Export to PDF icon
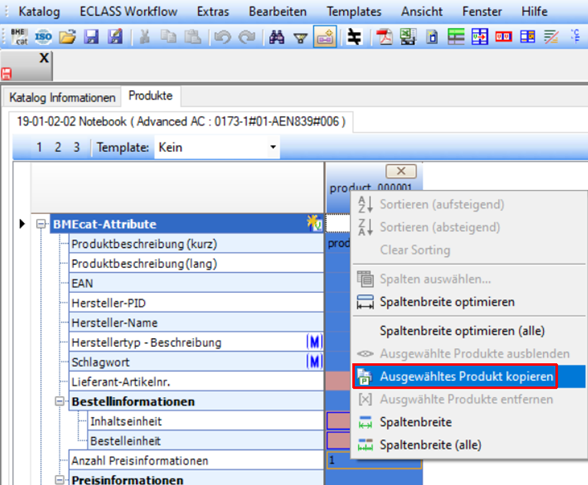The image size is (588, 485). point(384,37)
